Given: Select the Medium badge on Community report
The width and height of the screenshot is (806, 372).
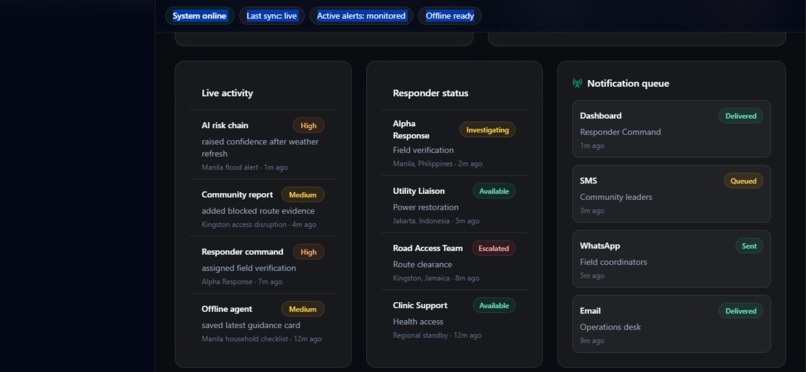Looking at the screenshot, I should tap(303, 195).
